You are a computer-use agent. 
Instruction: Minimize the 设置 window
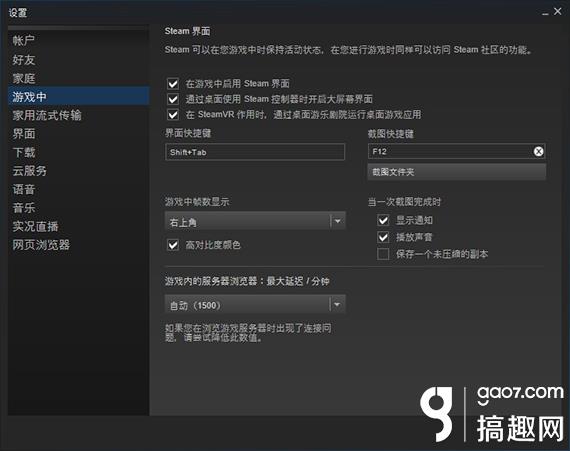point(545,13)
